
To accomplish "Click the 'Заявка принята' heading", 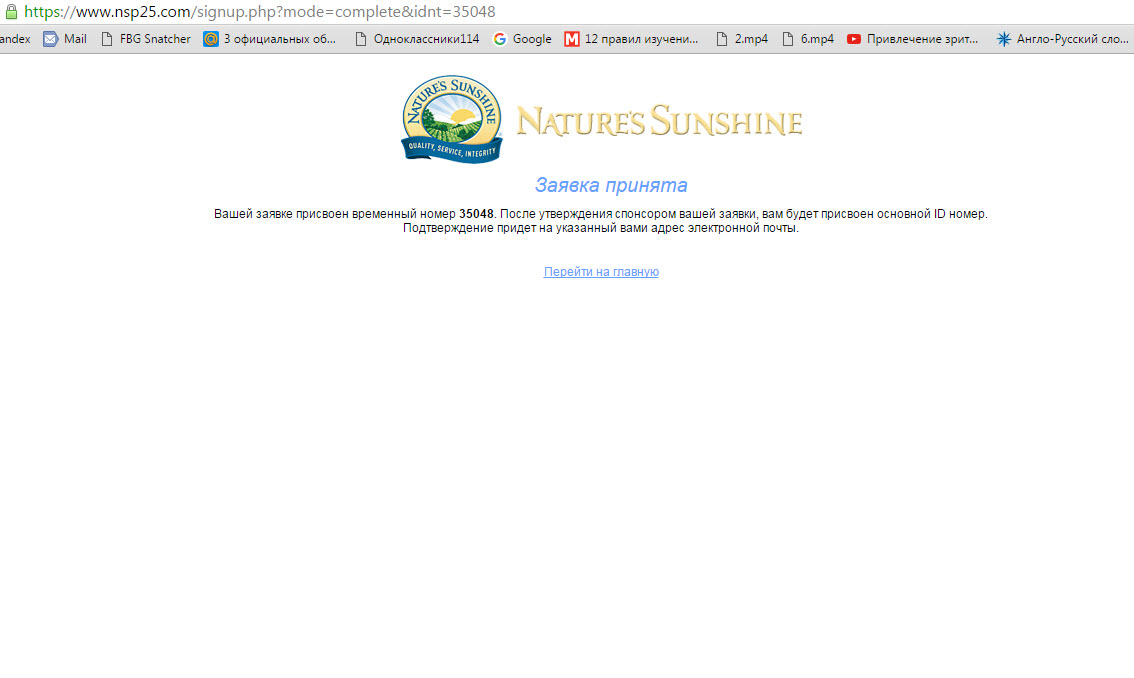I will point(611,185).
